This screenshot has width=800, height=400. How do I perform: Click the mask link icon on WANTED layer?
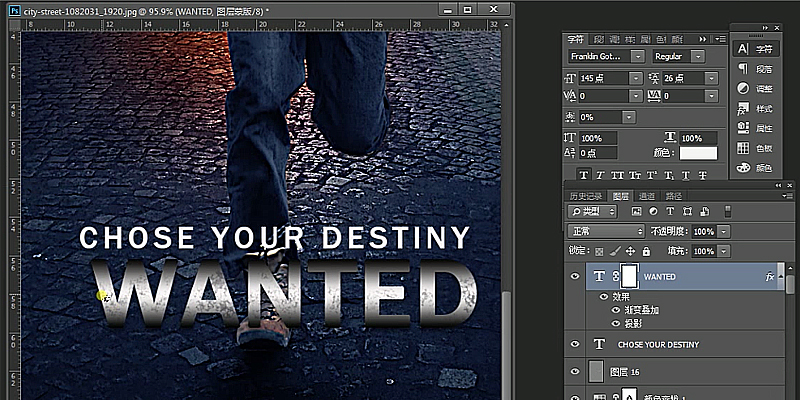tap(615, 276)
